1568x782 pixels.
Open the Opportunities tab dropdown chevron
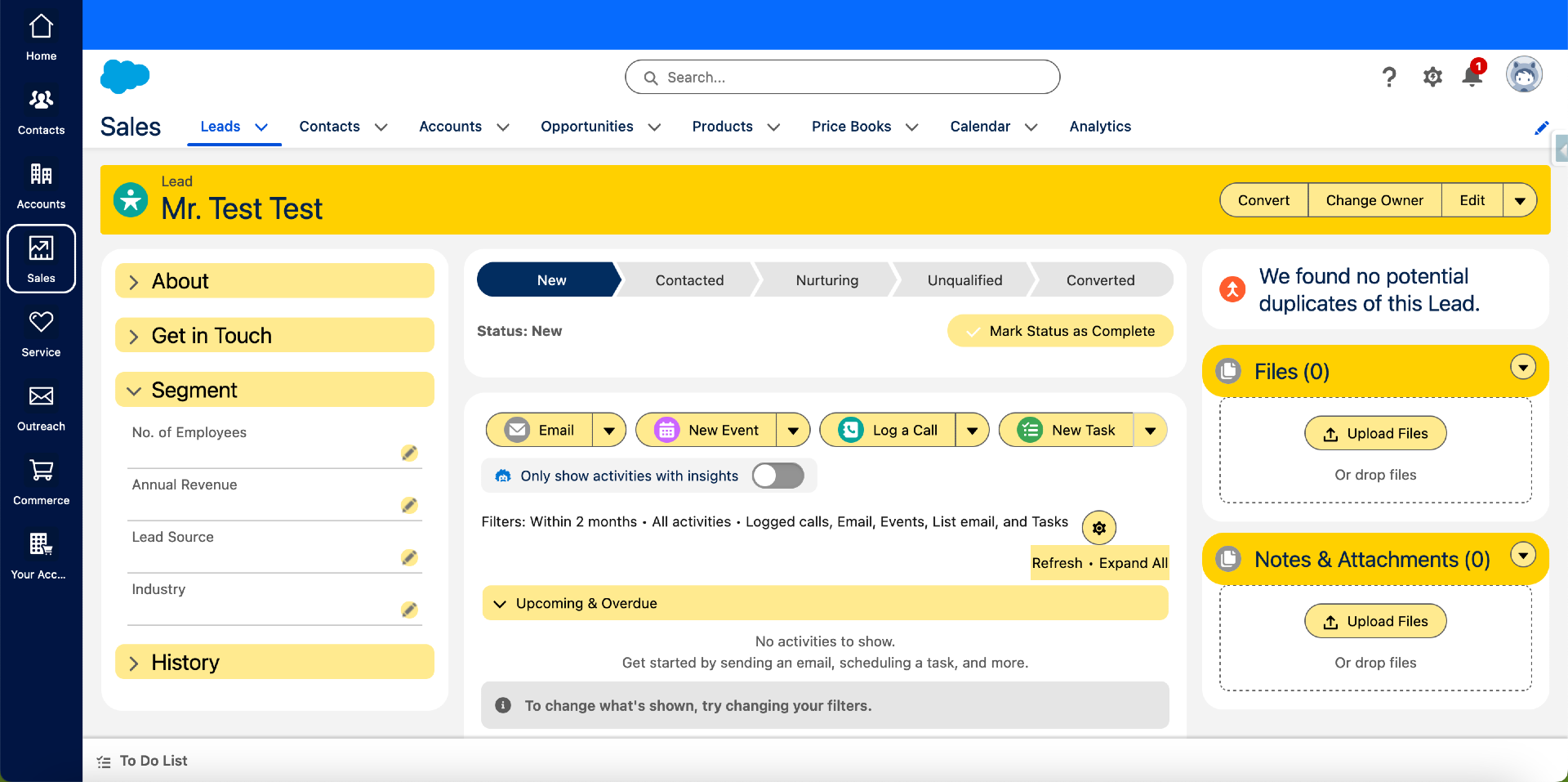click(654, 127)
